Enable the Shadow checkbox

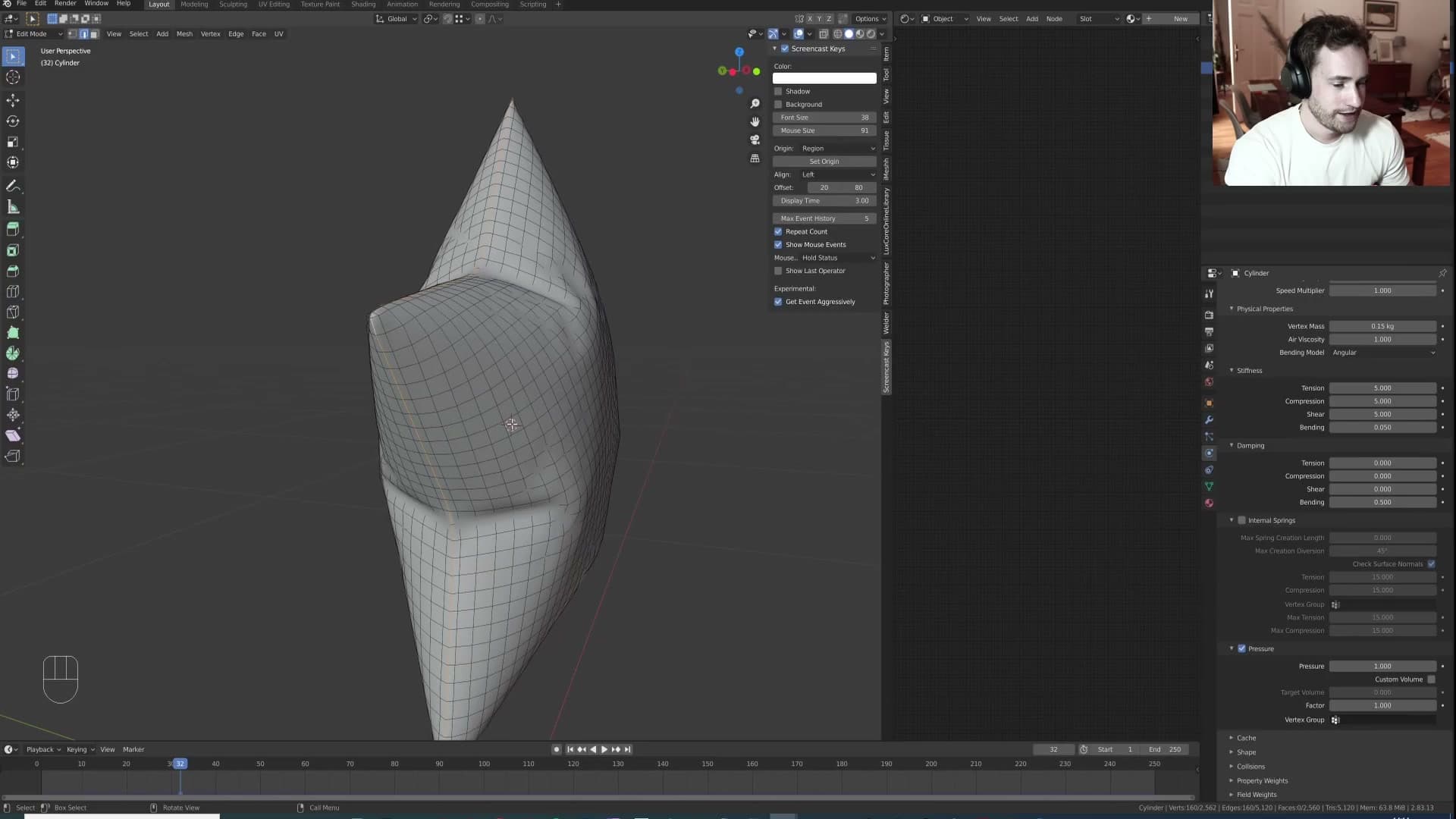pos(778,91)
